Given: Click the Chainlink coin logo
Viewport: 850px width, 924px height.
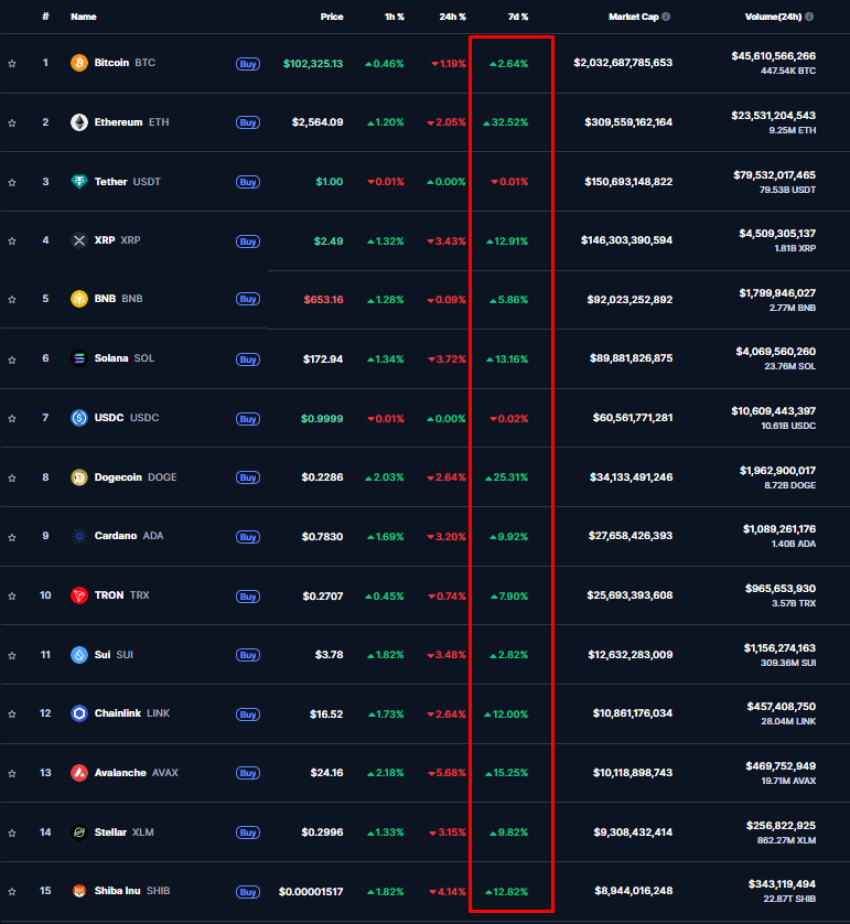Looking at the screenshot, I should pyautogui.click(x=77, y=713).
